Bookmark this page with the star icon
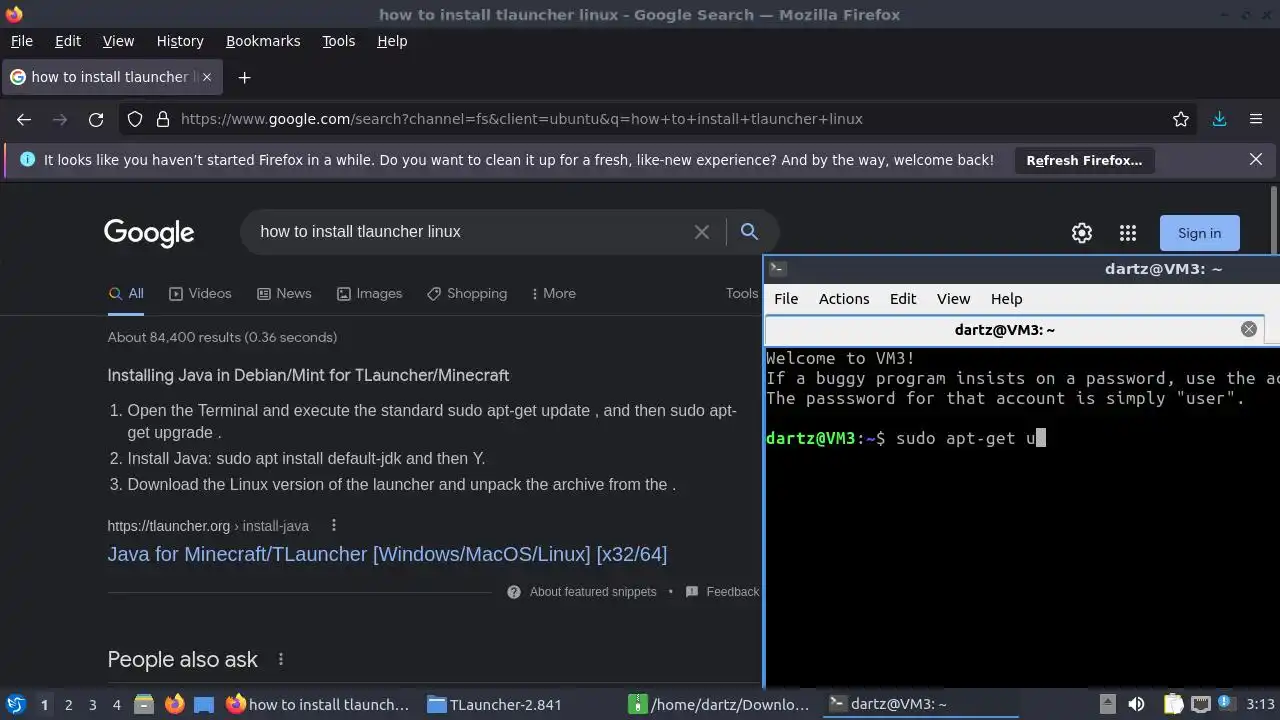 [x=1181, y=119]
